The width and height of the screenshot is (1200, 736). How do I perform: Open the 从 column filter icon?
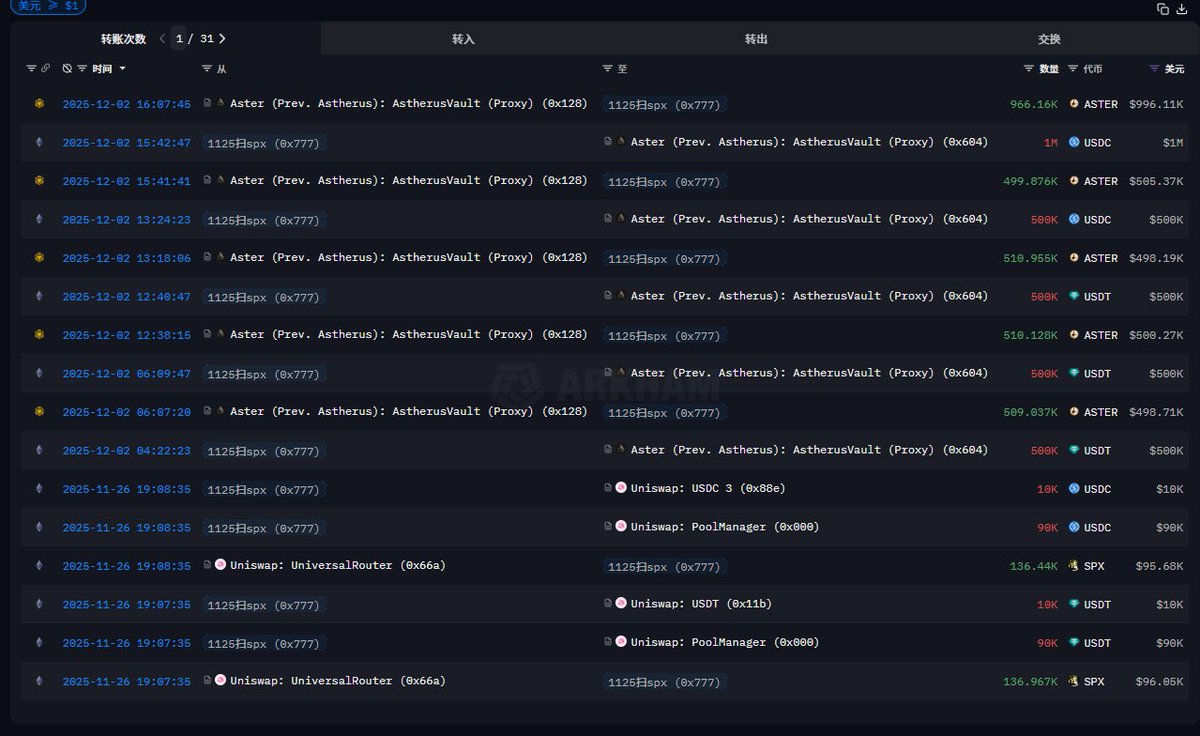[x=207, y=68]
